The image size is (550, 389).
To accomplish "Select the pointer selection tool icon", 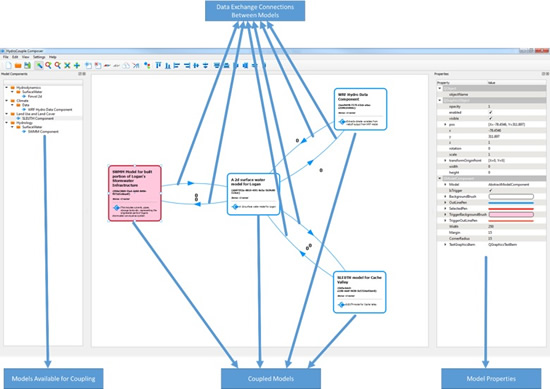I will pyautogui.click(x=39, y=65).
